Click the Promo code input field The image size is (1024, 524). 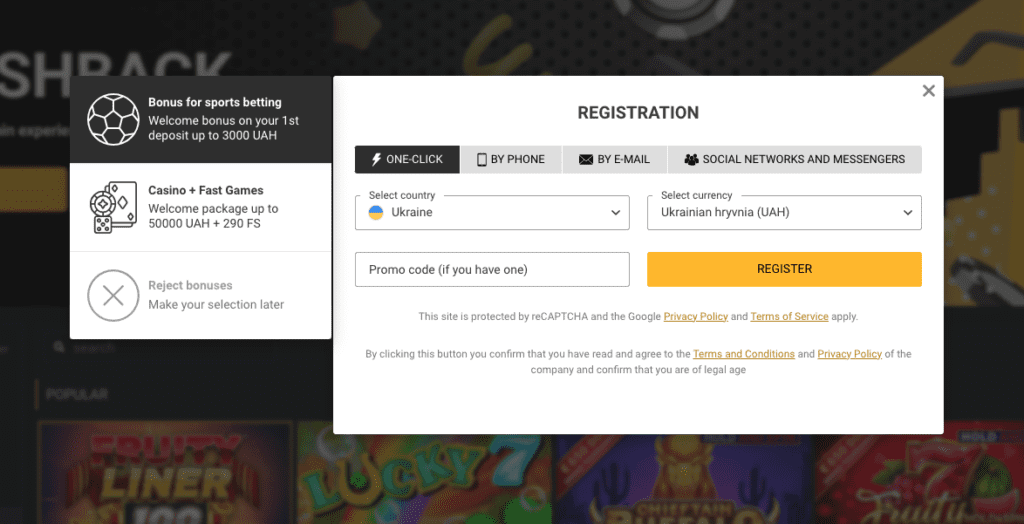(x=492, y=269)
